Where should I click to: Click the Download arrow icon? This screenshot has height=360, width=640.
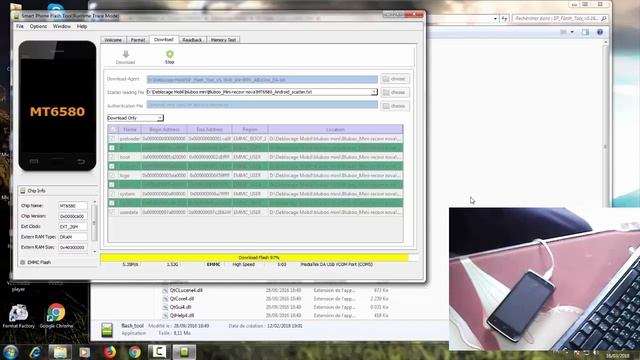coord(126,54)
